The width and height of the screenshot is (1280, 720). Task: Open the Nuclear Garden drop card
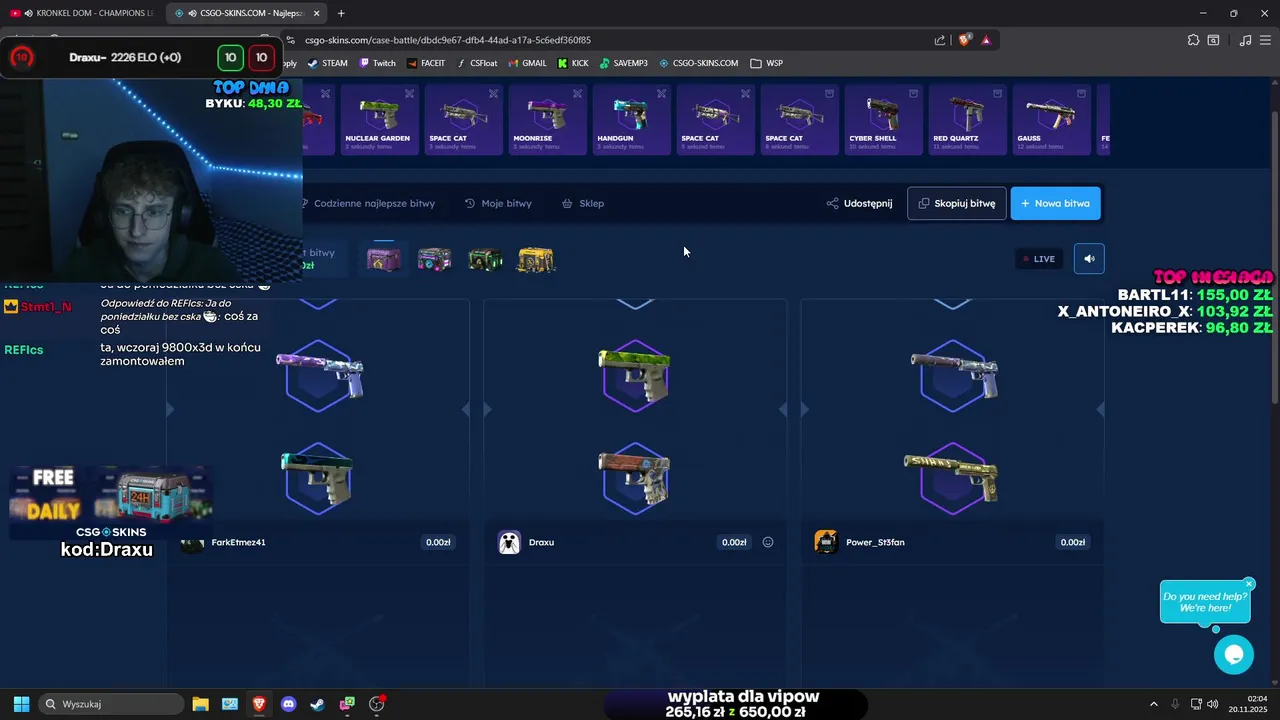378,120
